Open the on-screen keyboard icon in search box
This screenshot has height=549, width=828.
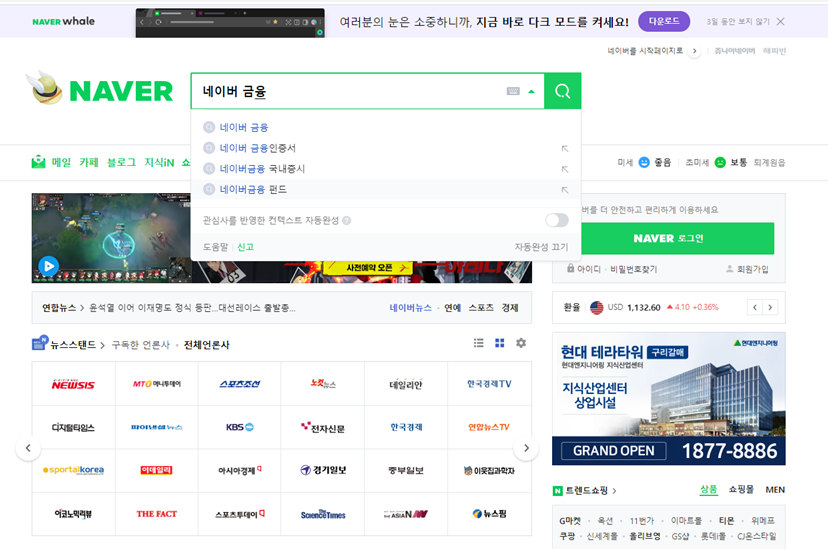tap(513, 91)
